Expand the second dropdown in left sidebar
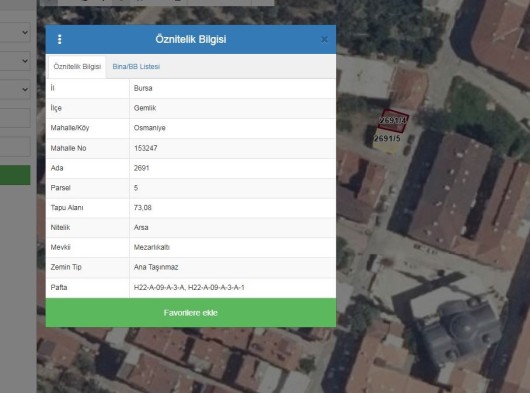This screenshot has width=530, height=393. pyautogui.click(x=15, y=61)
